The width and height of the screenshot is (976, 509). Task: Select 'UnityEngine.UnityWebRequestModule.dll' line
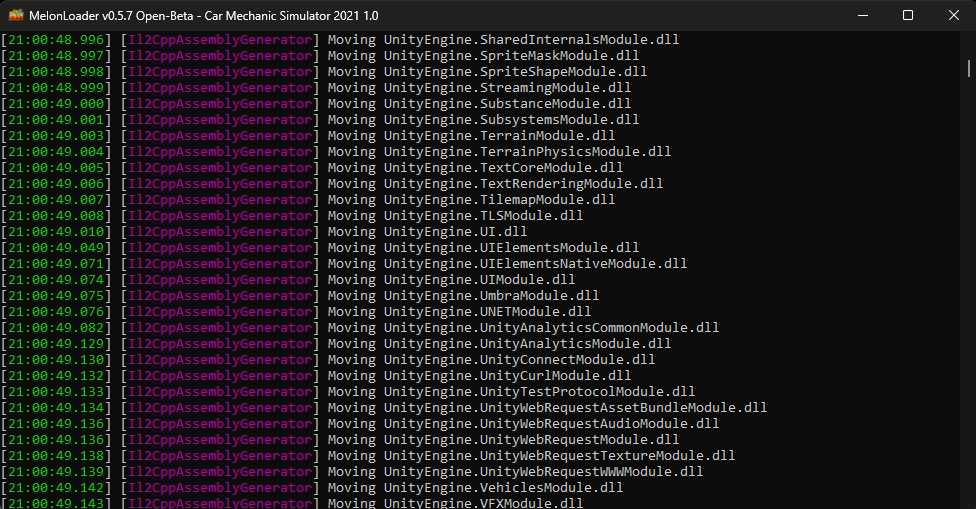click(531, 440)
